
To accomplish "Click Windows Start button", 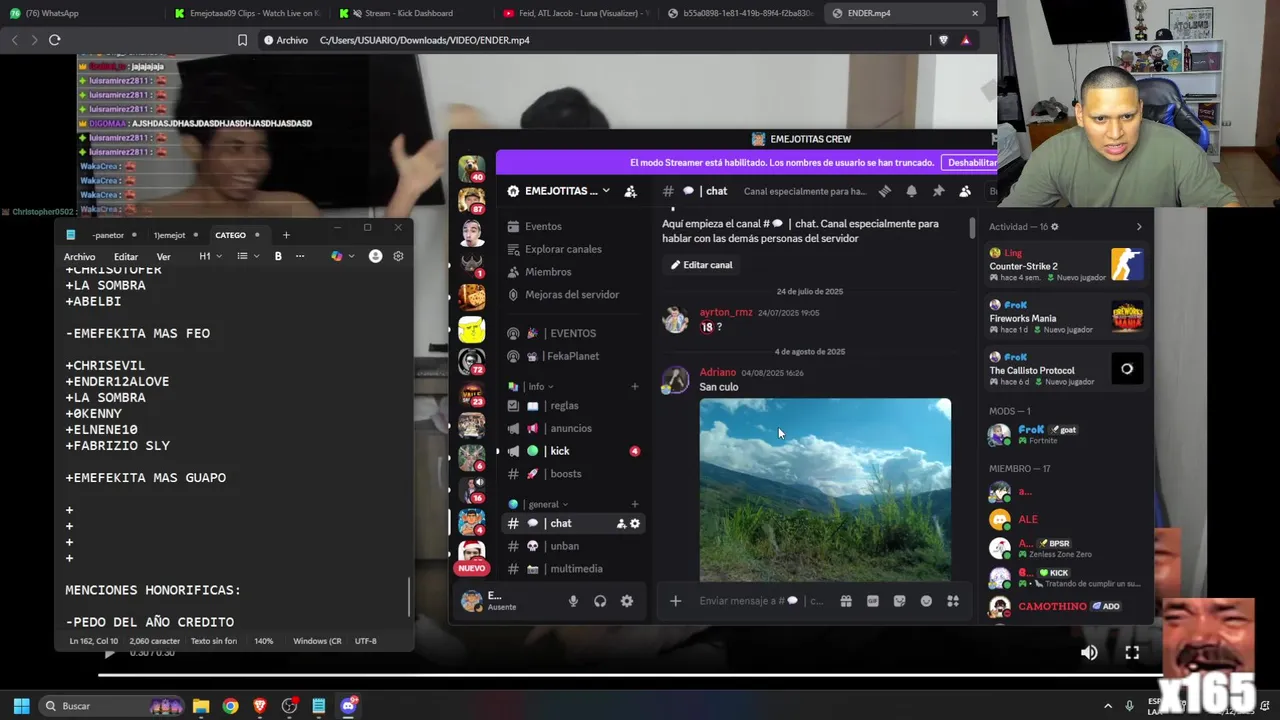I will click(x=21, y=706).
